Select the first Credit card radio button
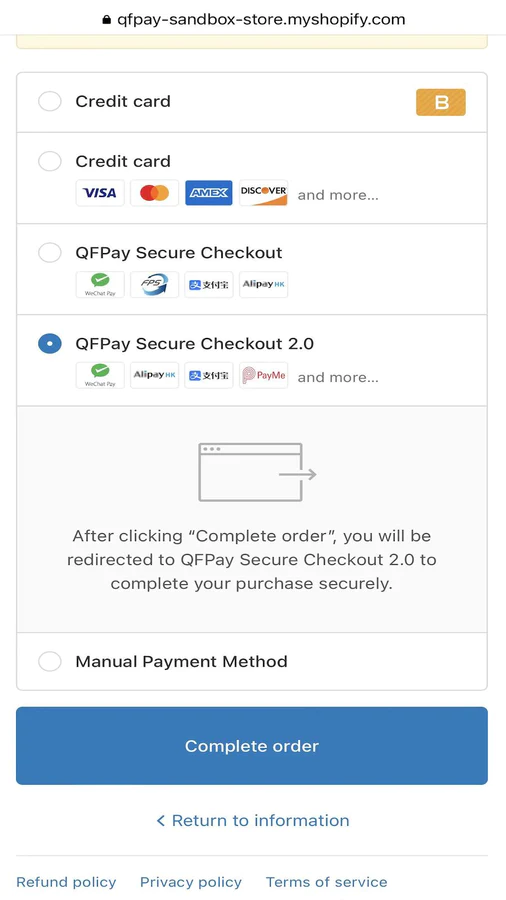506x900 pixels. point(50,102)
